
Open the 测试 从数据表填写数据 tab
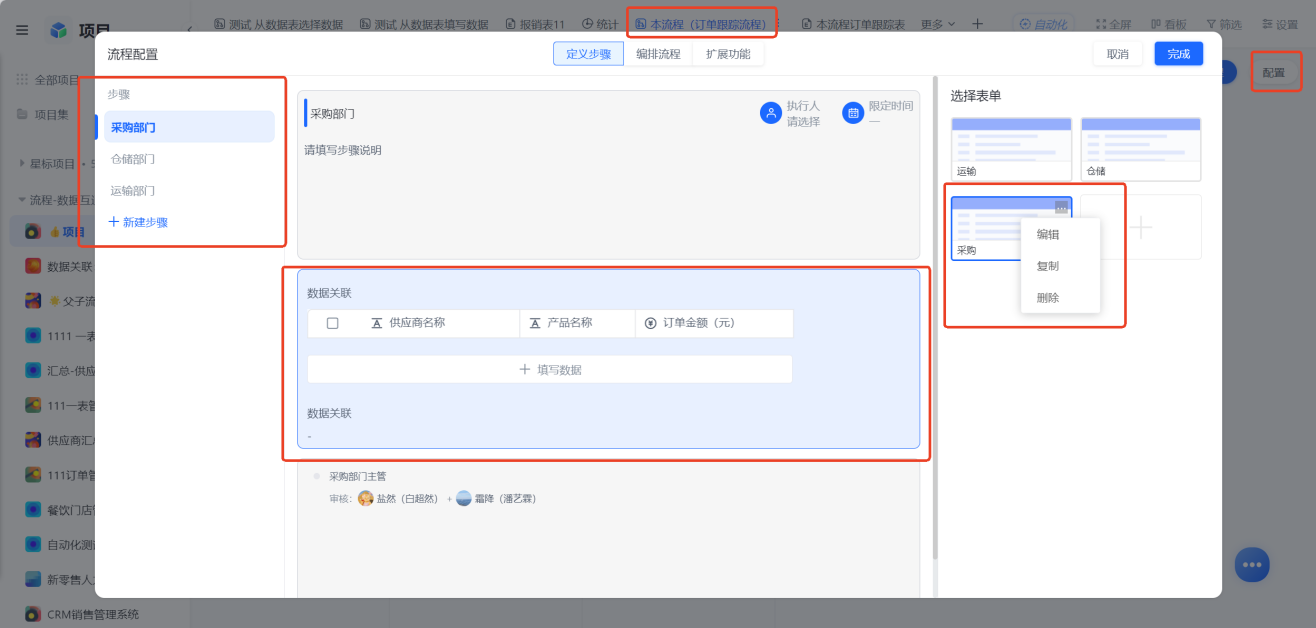[x=424, y=23]
